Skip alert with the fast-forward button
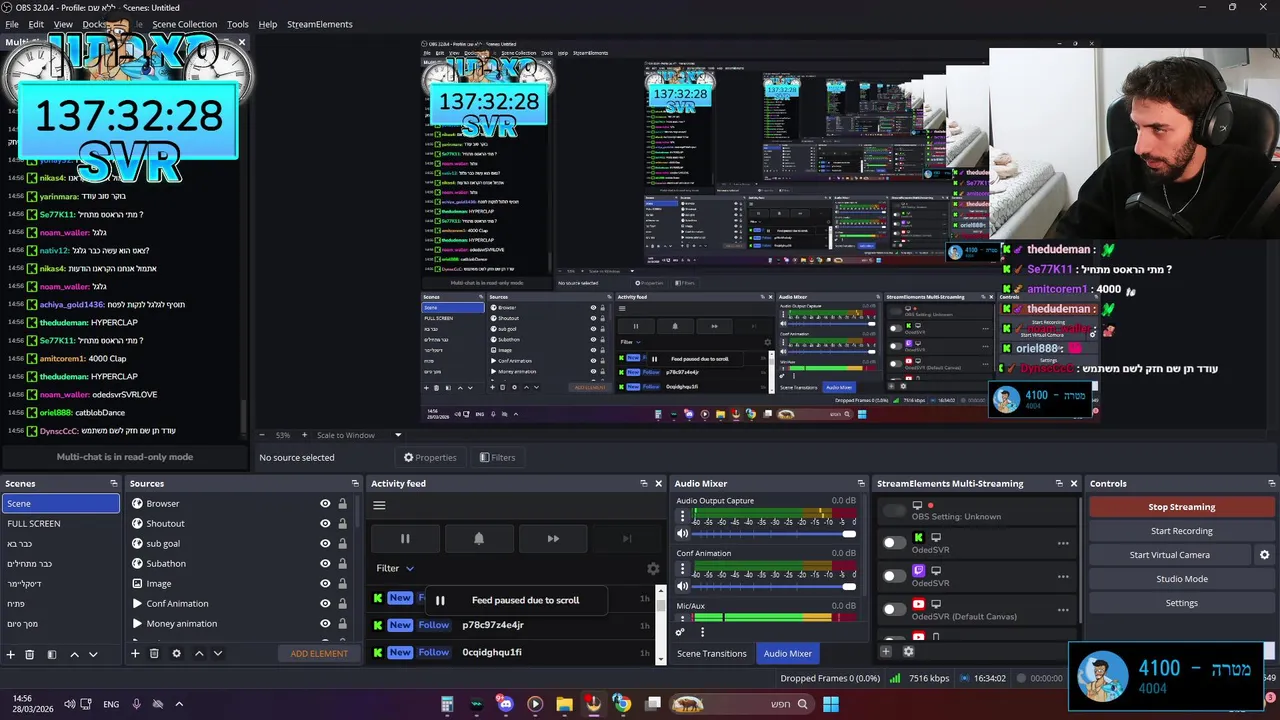 pos(553,539)
